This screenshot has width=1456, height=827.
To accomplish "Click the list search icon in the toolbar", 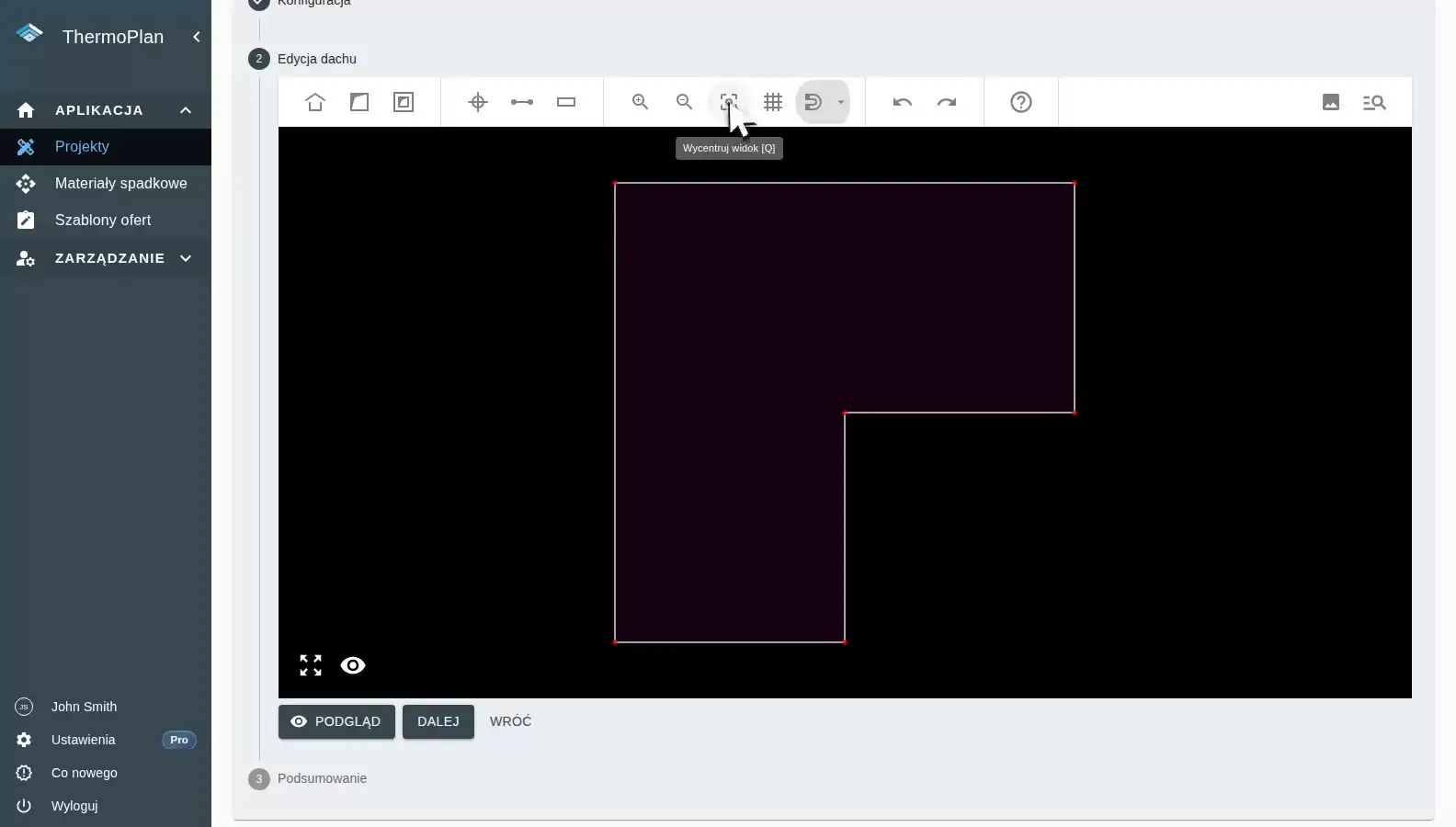I will [1375, 102].
